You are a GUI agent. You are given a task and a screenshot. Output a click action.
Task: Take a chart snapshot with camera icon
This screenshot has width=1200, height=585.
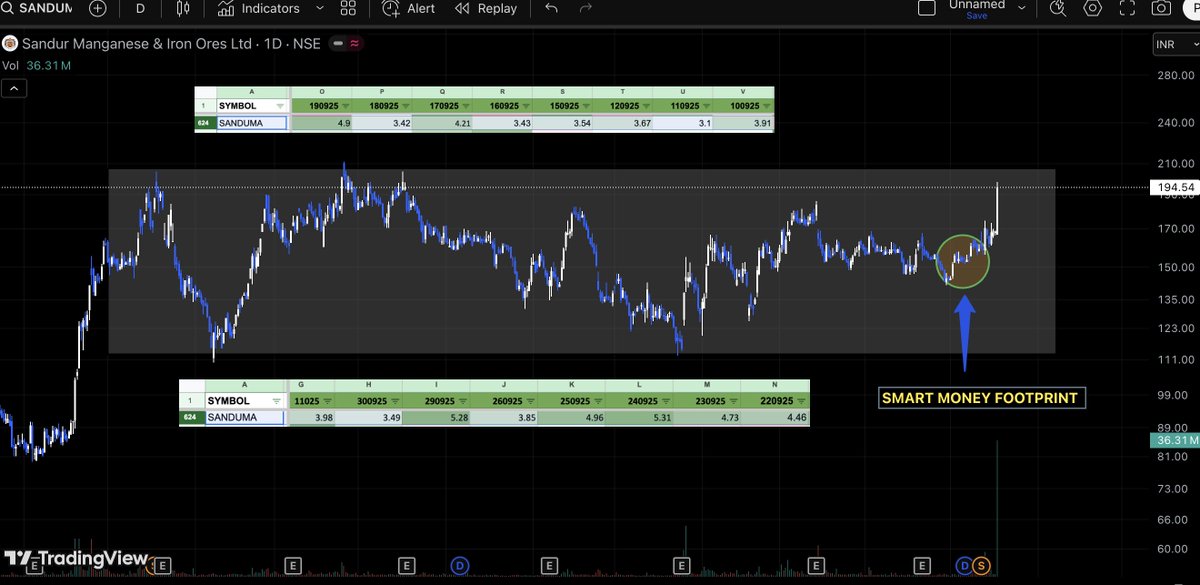point(1161,8)
